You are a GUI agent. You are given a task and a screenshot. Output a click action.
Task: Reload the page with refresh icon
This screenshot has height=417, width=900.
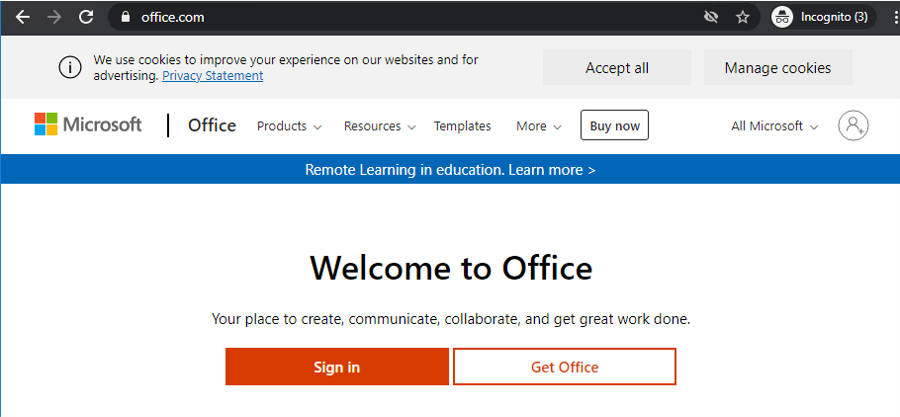coord(86,17)
